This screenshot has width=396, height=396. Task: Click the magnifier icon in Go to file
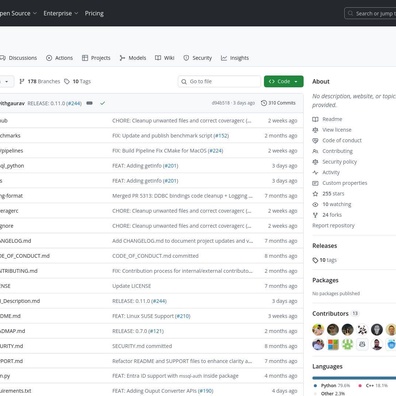(184, 81)
